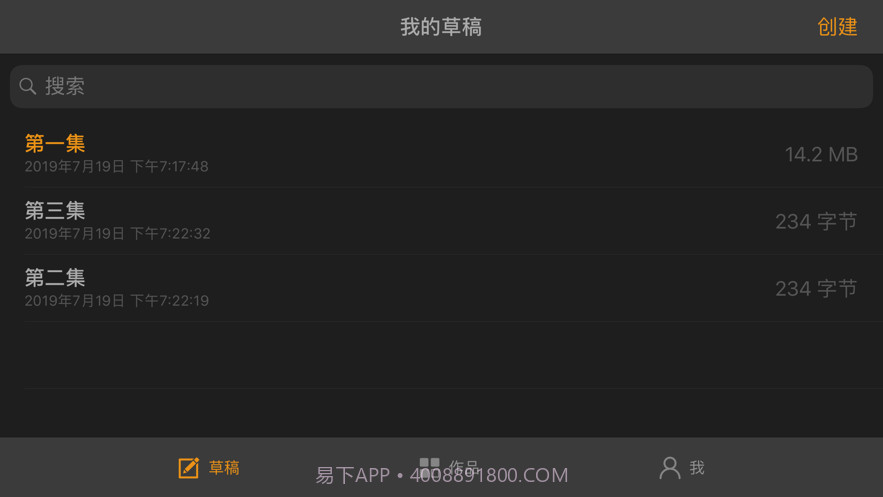Click the magnifier icon in the search bar
This screenshot has width=883, height=497.
(28, 86)
